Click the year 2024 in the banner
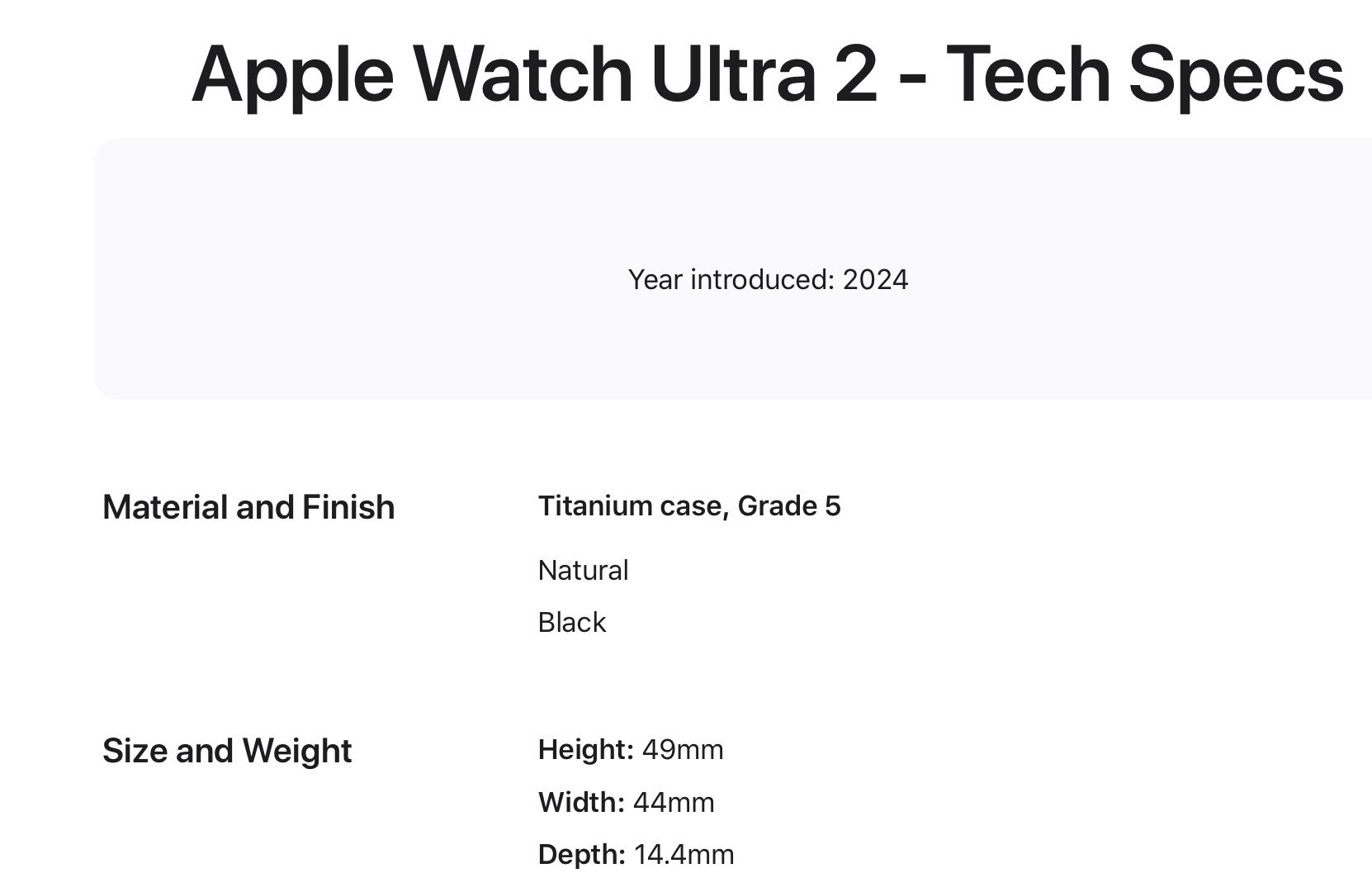This screenshot has width=1372, height=892. 875,280
